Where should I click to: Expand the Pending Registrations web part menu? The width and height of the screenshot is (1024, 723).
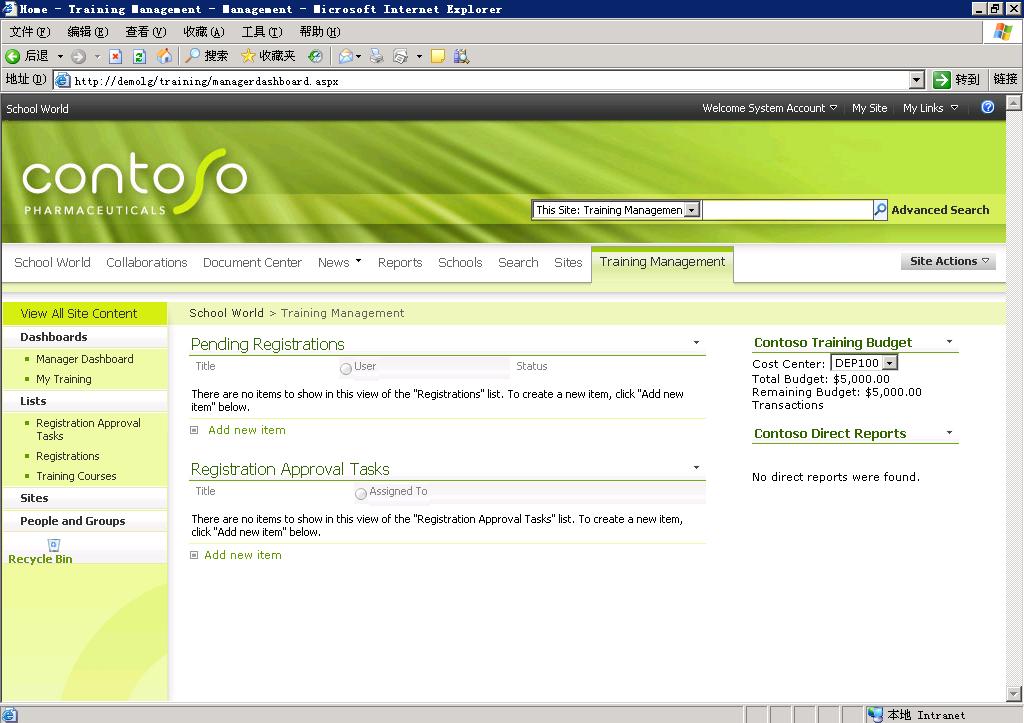coord(696,343)
